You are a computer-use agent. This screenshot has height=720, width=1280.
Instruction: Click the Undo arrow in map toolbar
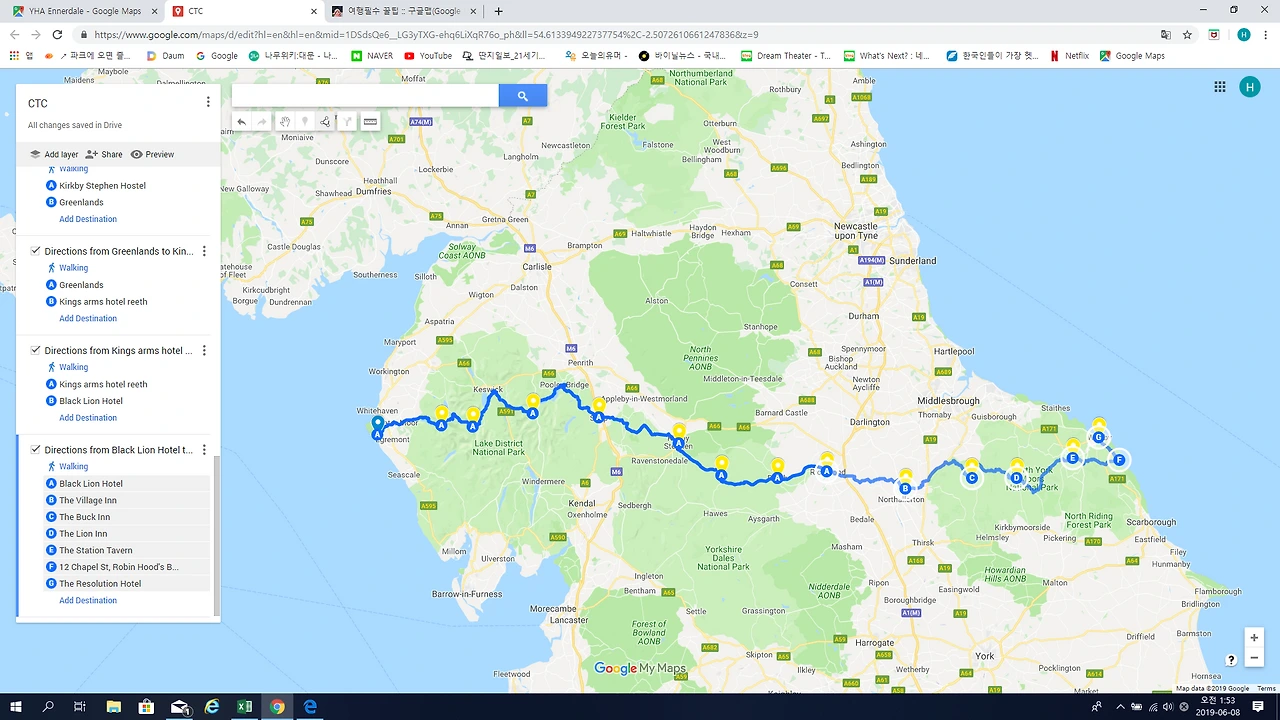pyautogui.click(x=241, y=122)
